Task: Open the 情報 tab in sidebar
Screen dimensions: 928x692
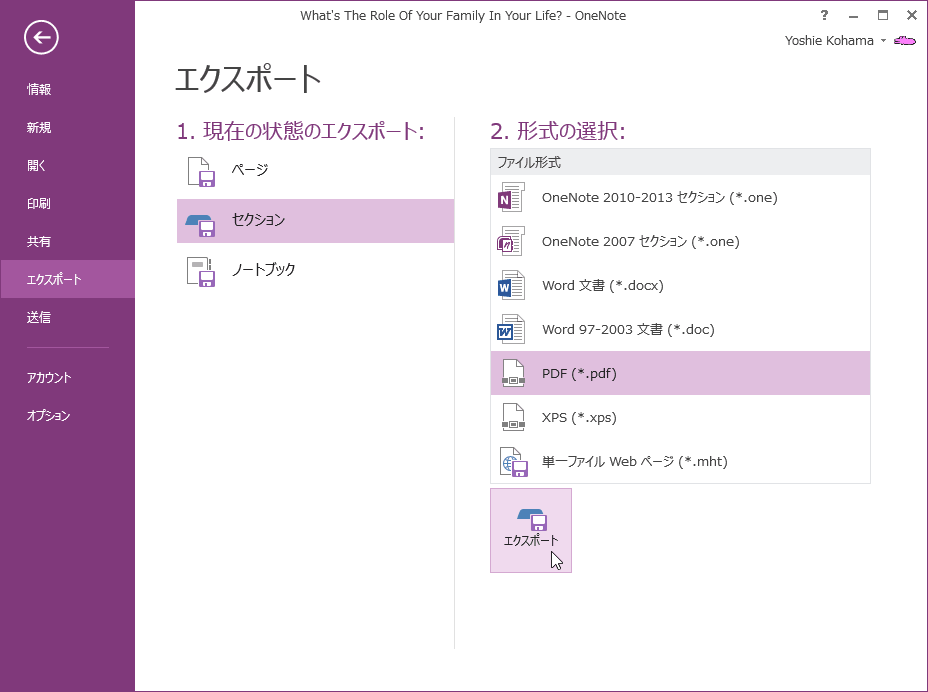Action: (67, 89)
